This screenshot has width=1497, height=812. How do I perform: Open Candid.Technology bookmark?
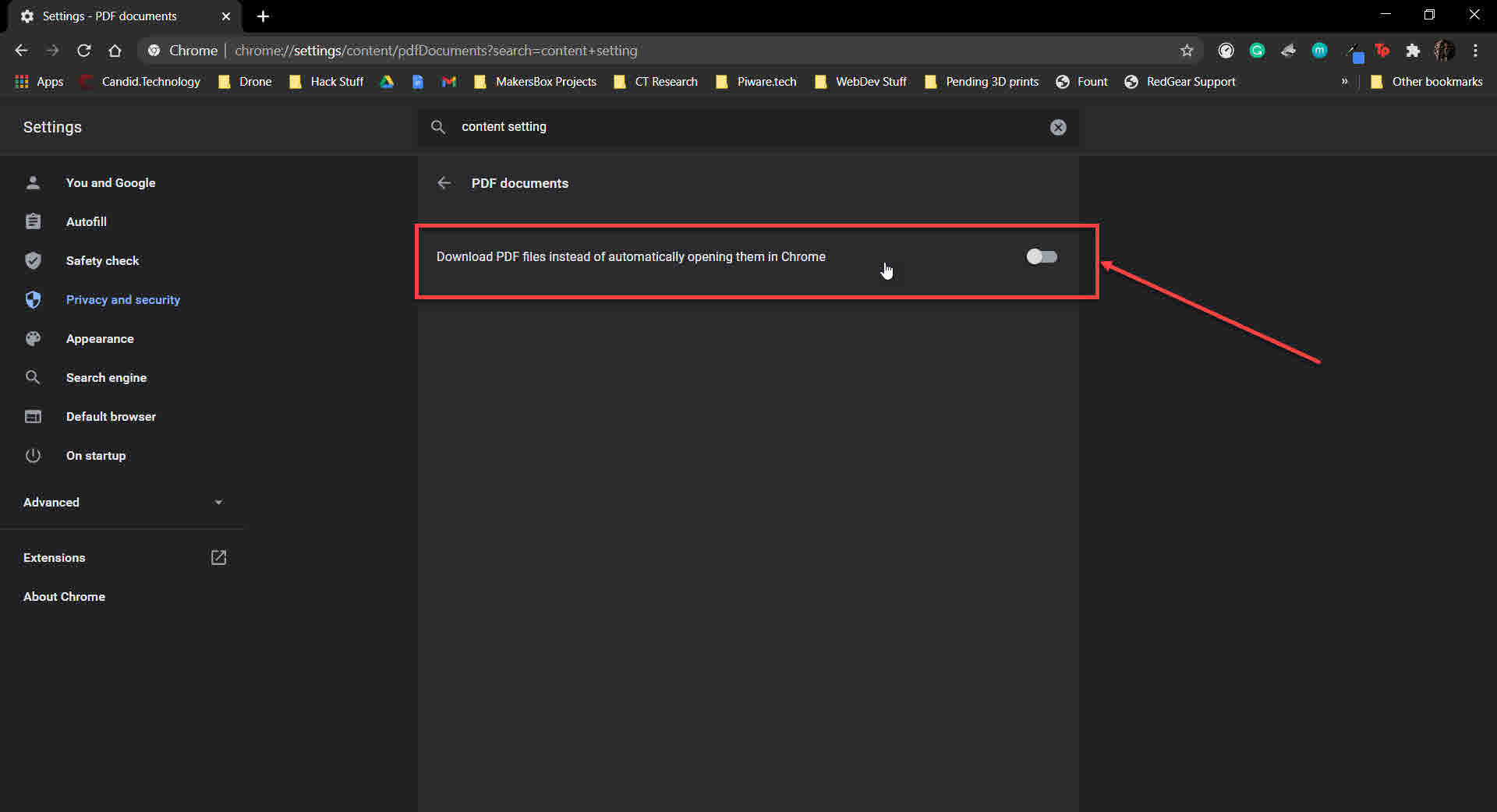[140, 82]
